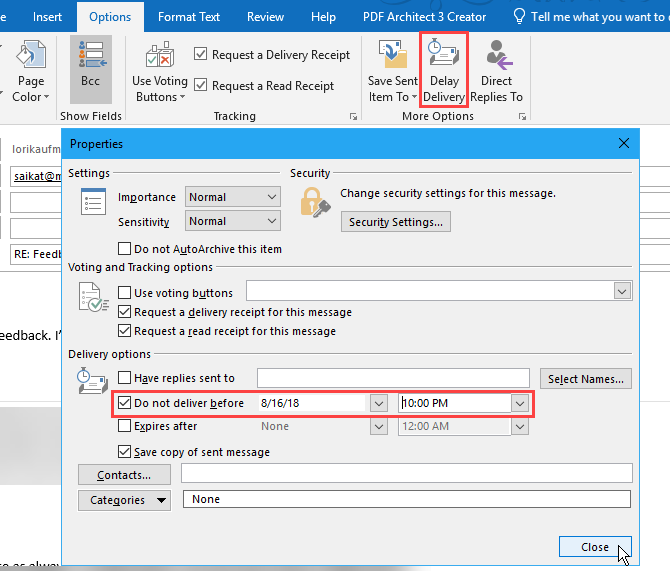The width and height of the screenshot is (670, 571).
Task: Click the Have replies sent to field
Action: (393, 378)
